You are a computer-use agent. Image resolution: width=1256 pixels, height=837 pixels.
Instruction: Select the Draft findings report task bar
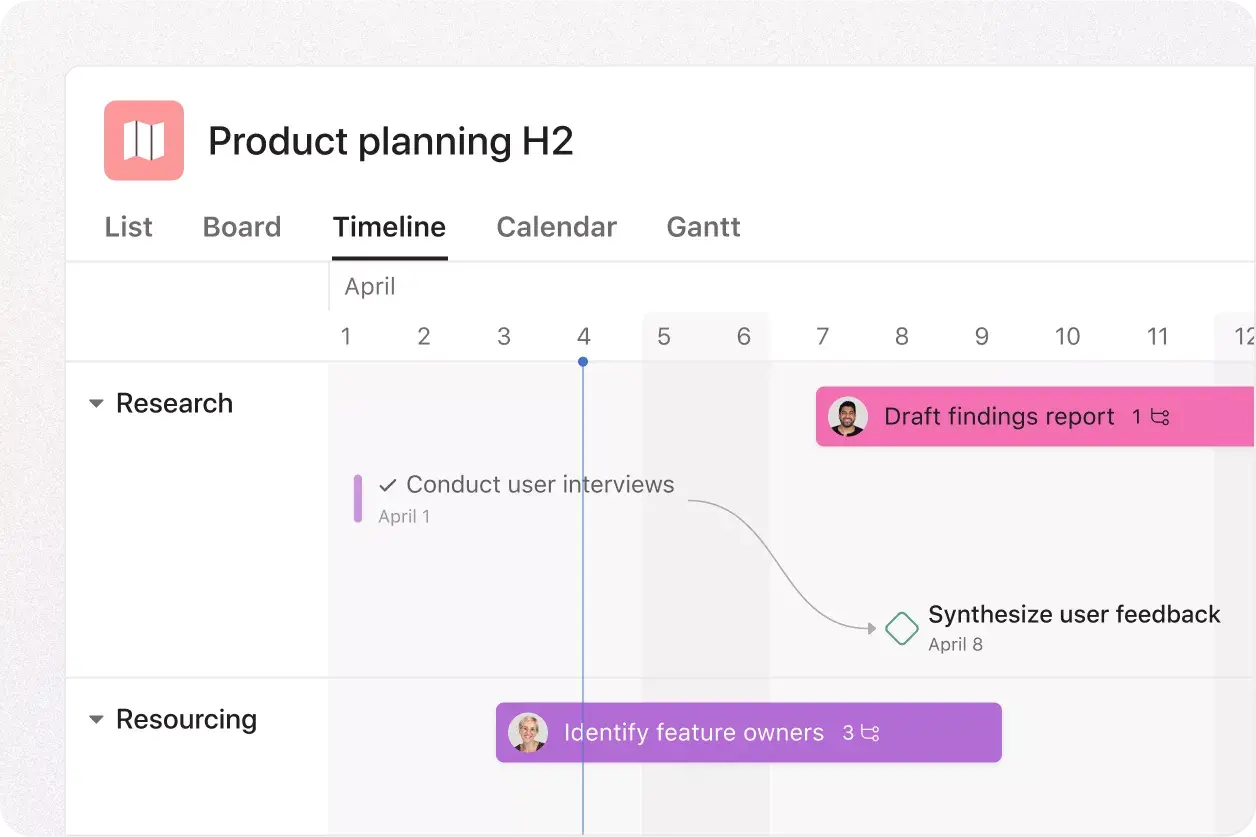pos(1000,416)
